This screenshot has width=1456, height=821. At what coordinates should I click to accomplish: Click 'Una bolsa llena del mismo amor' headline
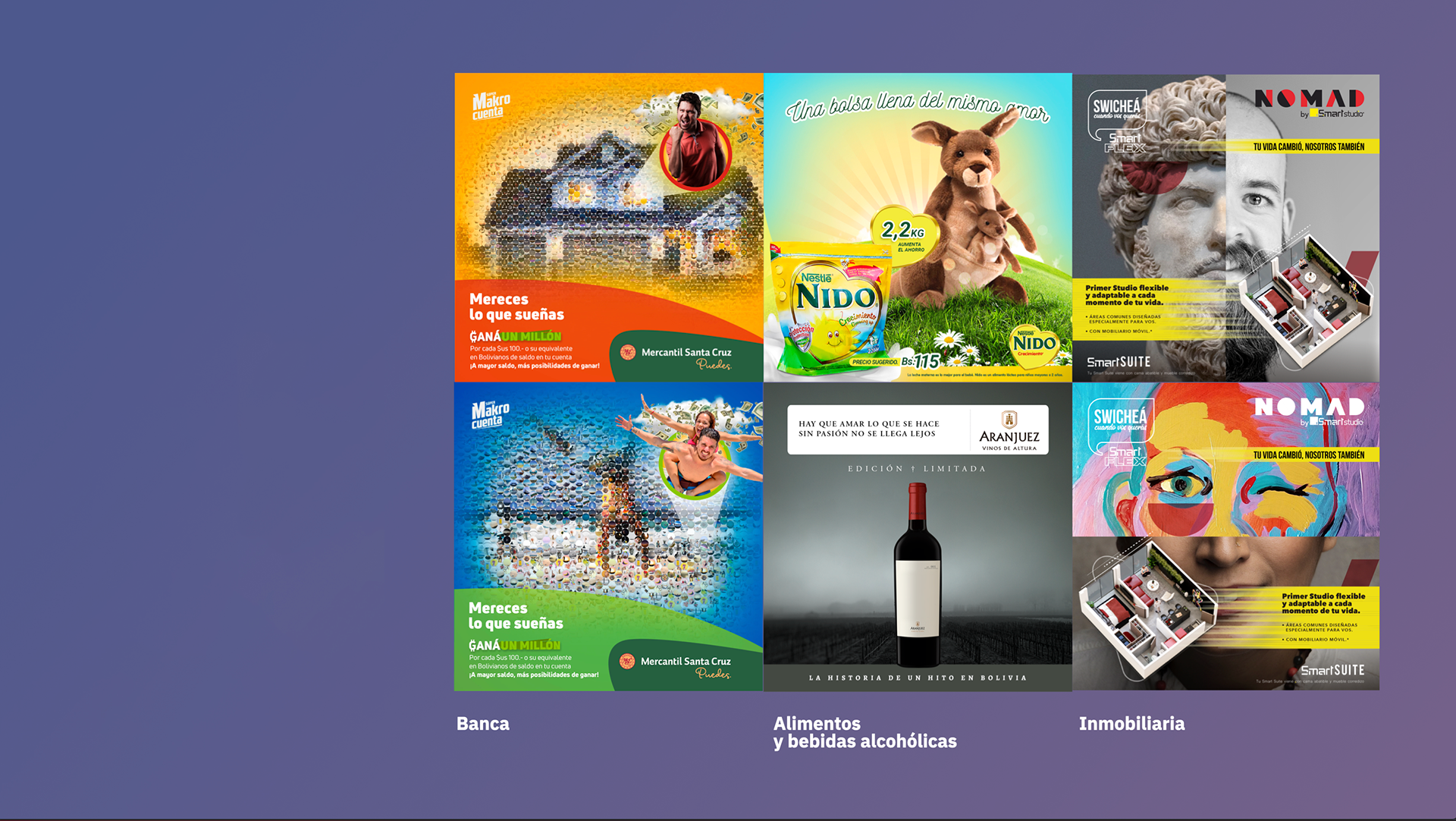[x=918, y=107]
